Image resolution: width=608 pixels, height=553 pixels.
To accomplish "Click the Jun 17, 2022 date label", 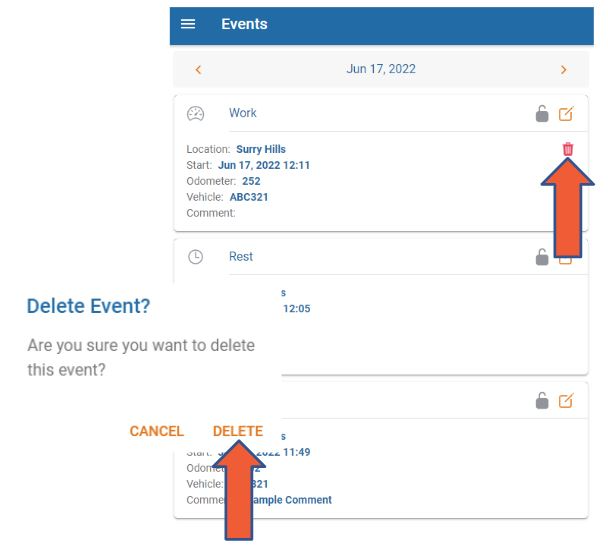I will (x=381, y=70).
